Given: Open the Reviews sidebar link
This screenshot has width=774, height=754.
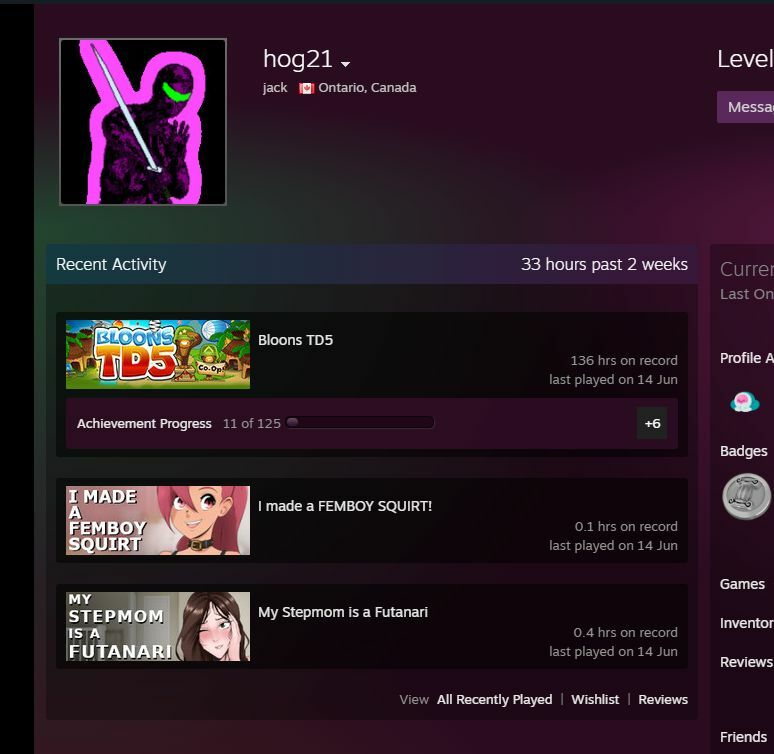Looking at the screenshot, I should coord(746,662).
